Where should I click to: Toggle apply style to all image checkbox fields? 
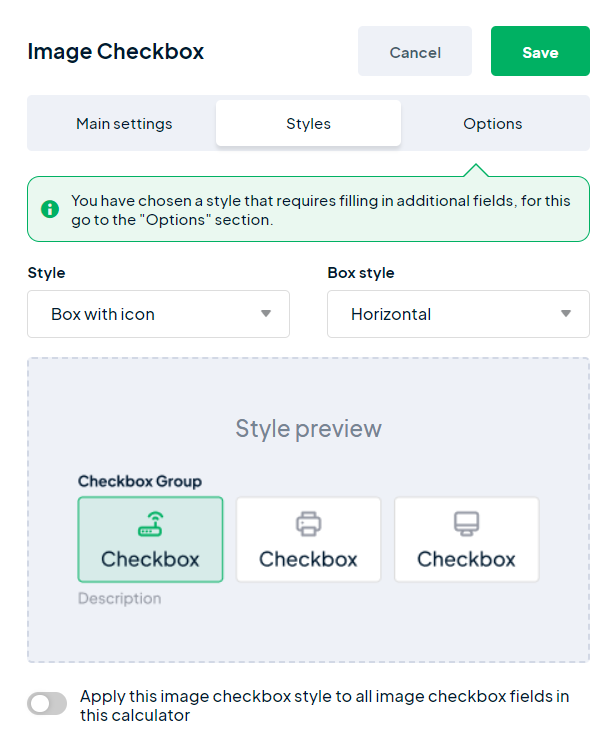click(47, 704)
